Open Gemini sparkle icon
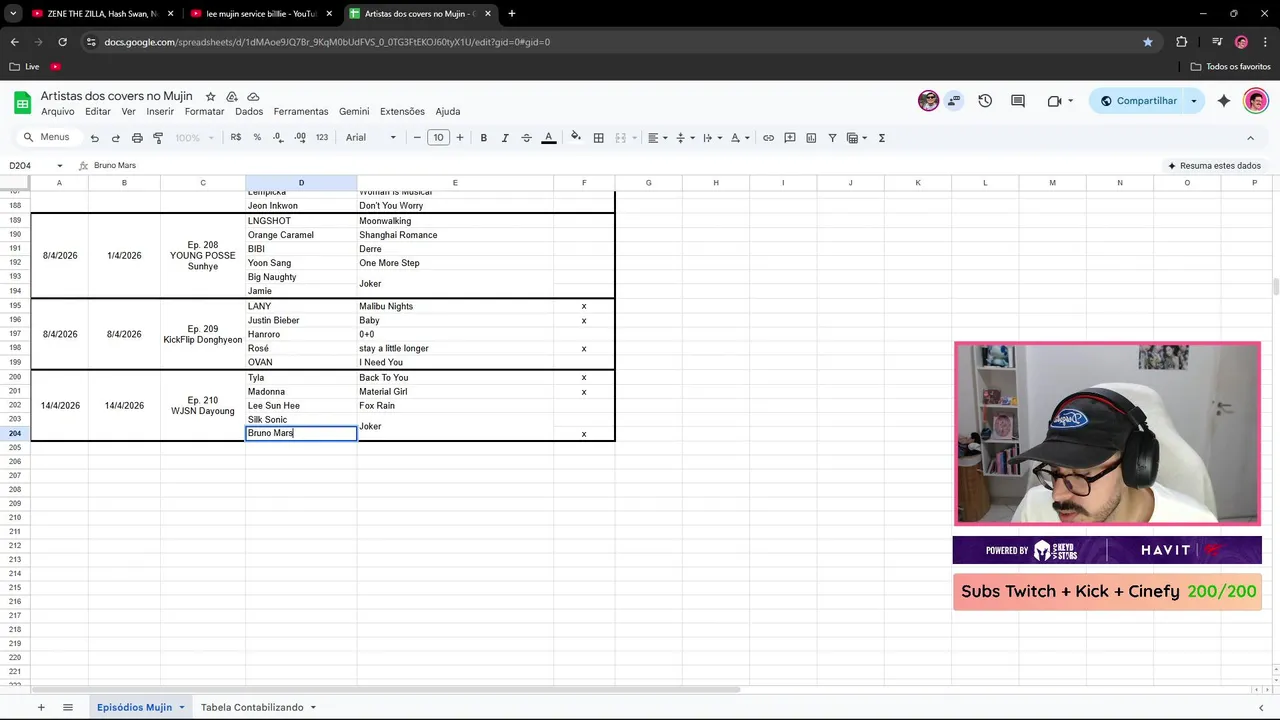This screenshot has height=720, width=1280. (1224, 101)
